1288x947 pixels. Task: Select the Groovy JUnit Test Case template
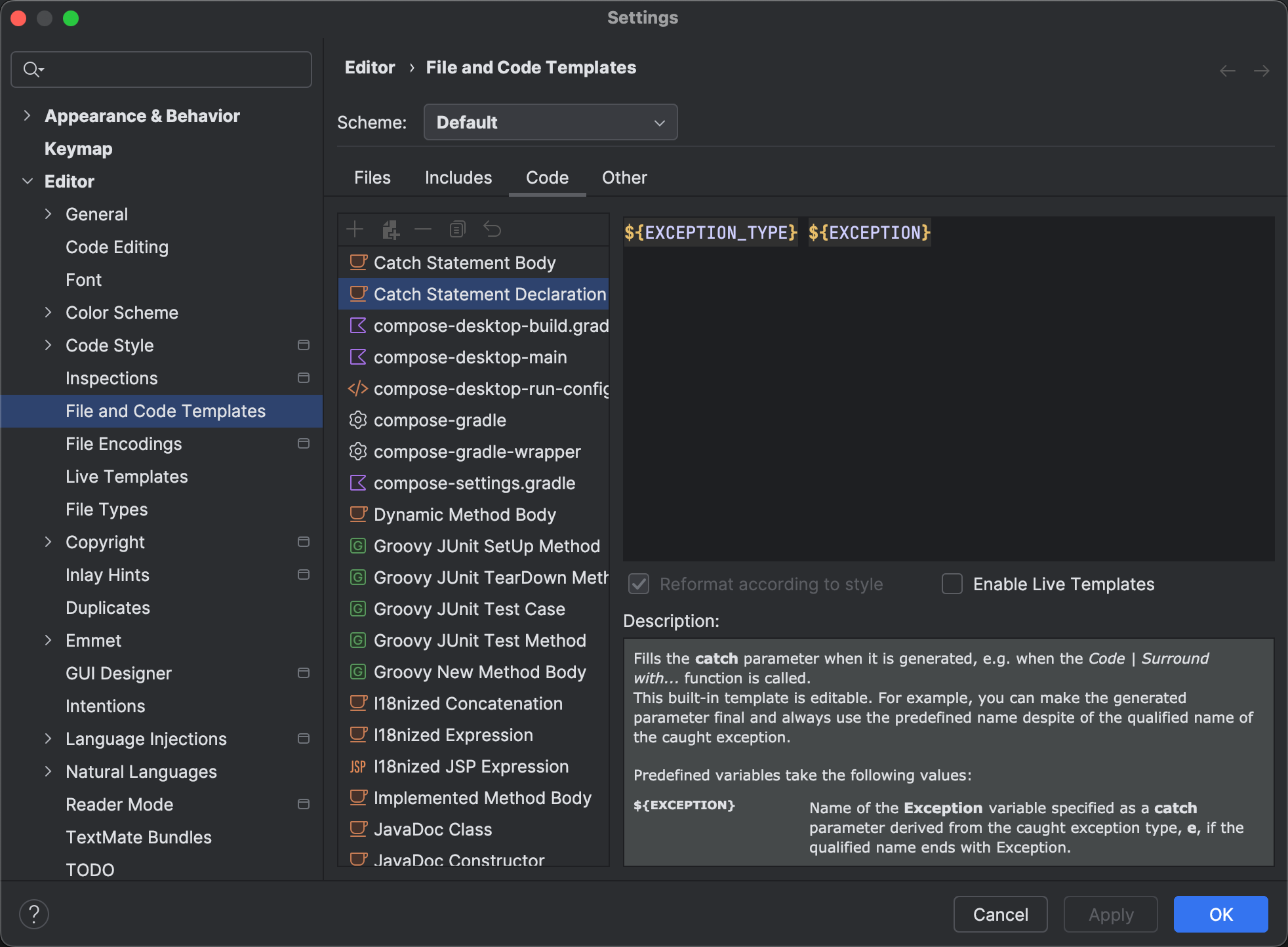coord(469,609)
